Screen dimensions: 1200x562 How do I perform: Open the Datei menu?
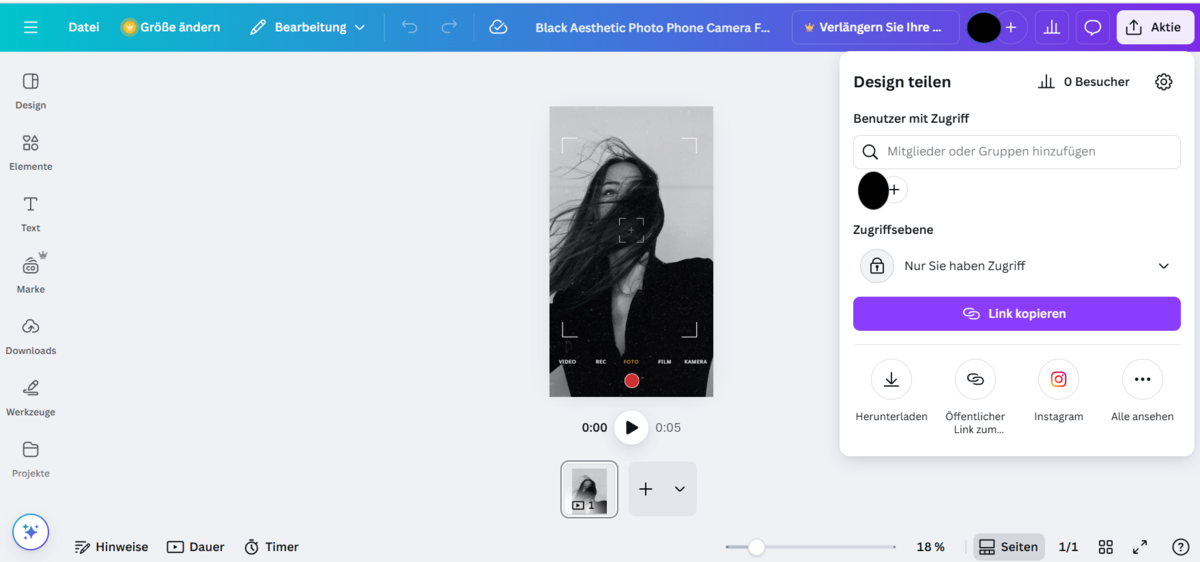[84, 27]
